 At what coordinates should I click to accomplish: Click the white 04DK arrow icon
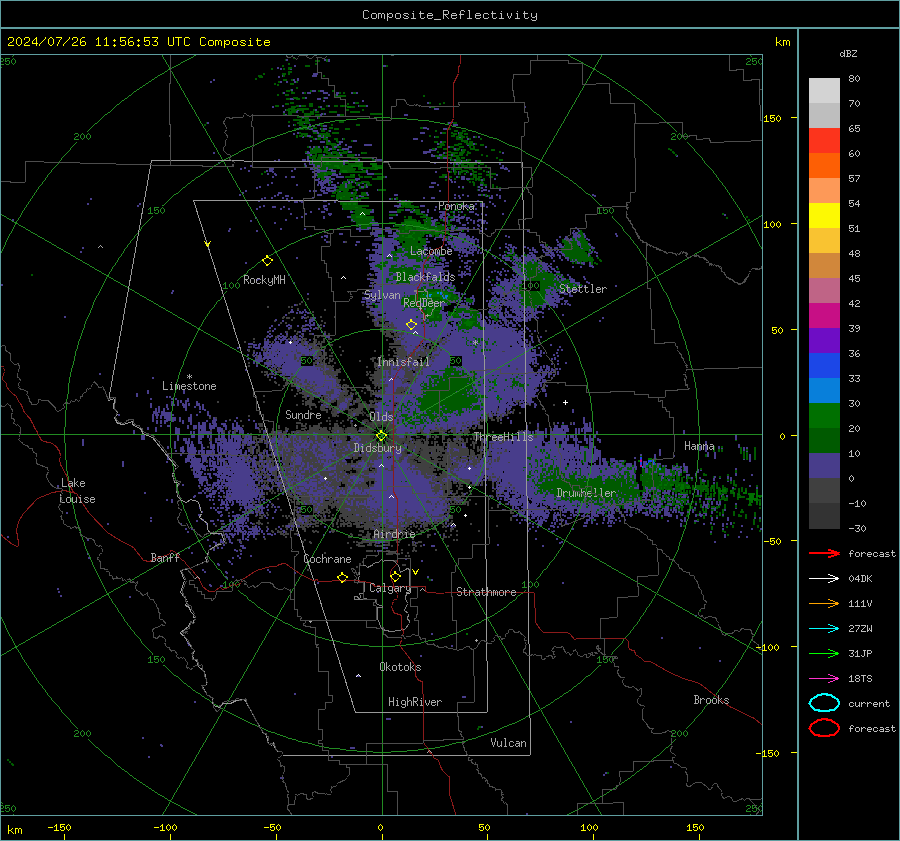pyautogui.click(x=824, y=579)
